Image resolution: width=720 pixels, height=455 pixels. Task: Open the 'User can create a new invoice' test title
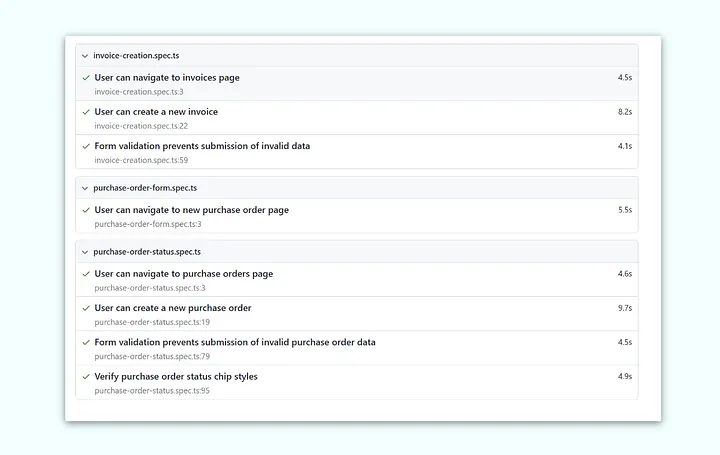click(x=156, y=112)
